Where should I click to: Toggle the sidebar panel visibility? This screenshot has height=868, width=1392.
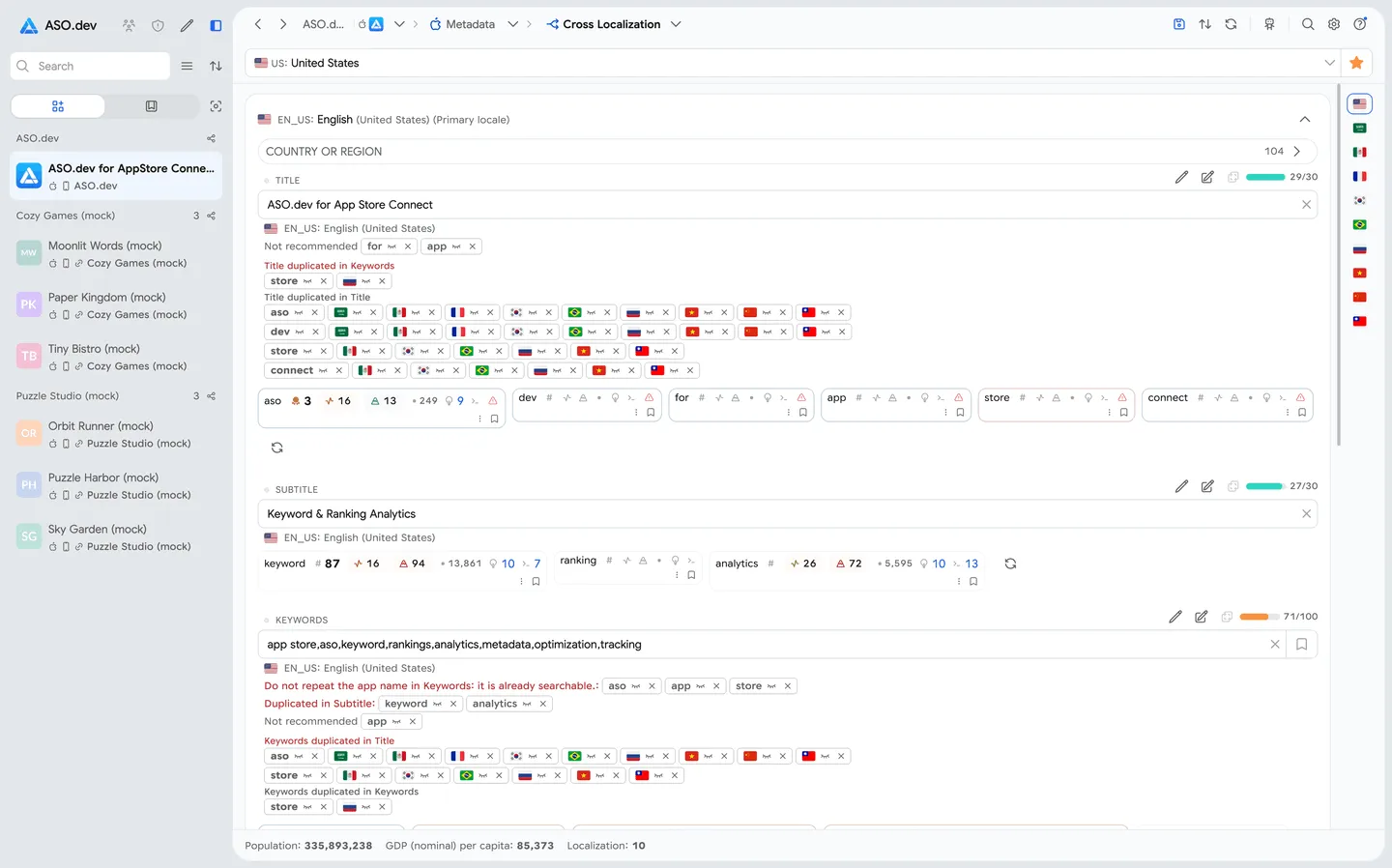[x=216, y=25]
